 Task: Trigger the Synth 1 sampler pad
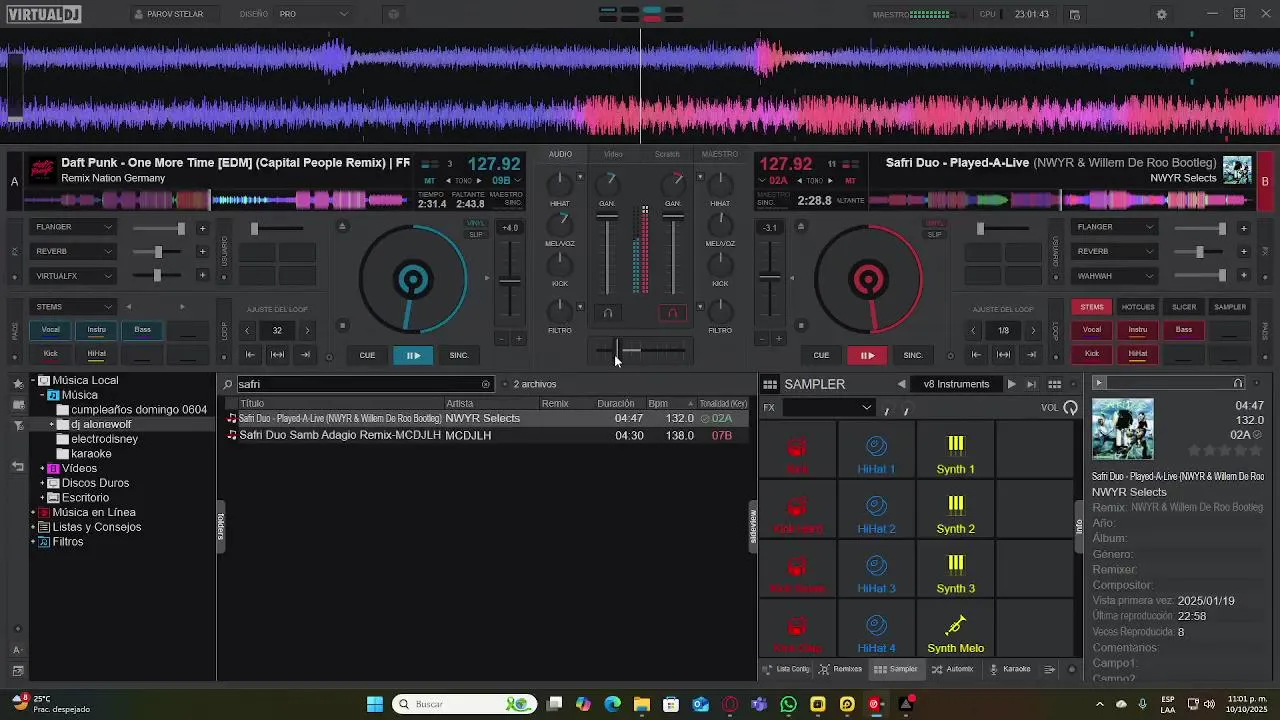click(x=955, y=452)
